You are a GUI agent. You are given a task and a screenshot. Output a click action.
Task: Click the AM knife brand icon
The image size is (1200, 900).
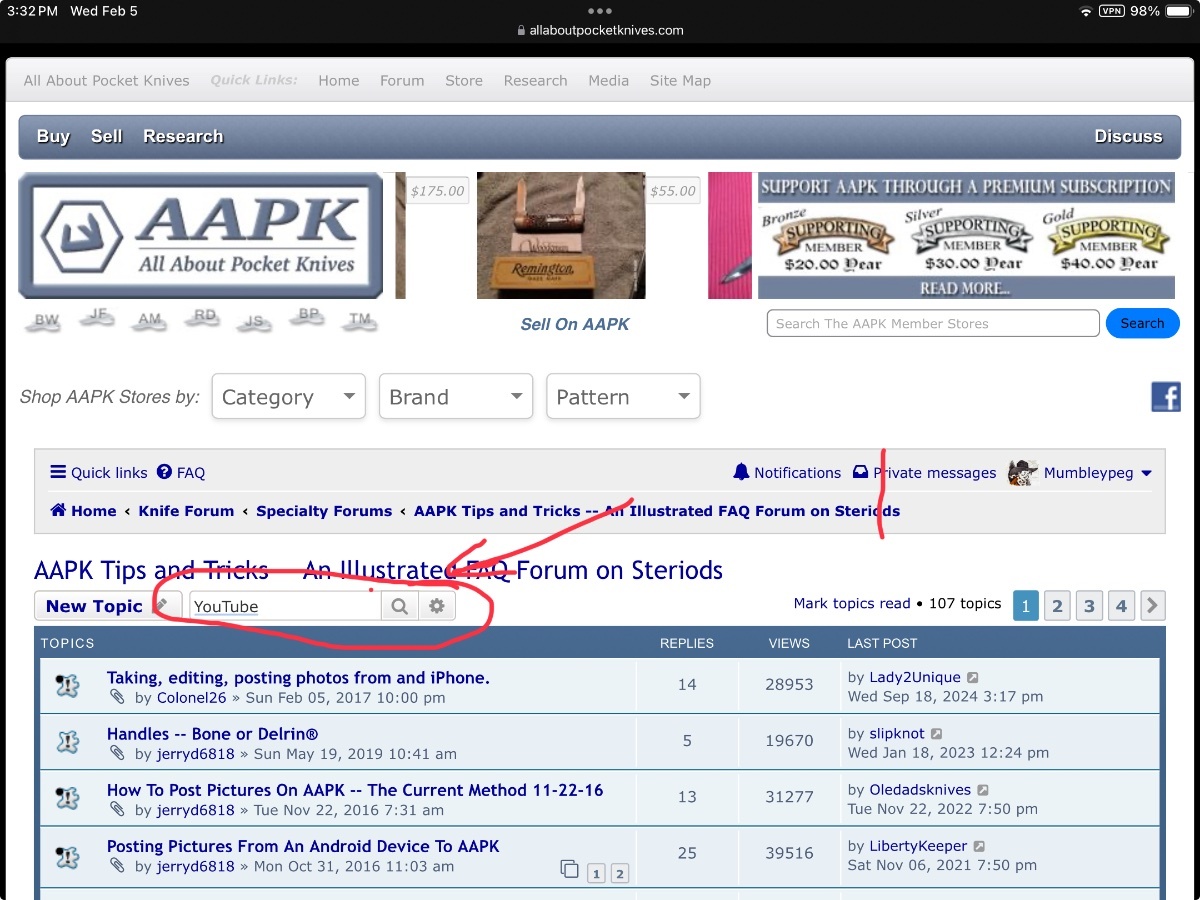click(x=150, y=321)
